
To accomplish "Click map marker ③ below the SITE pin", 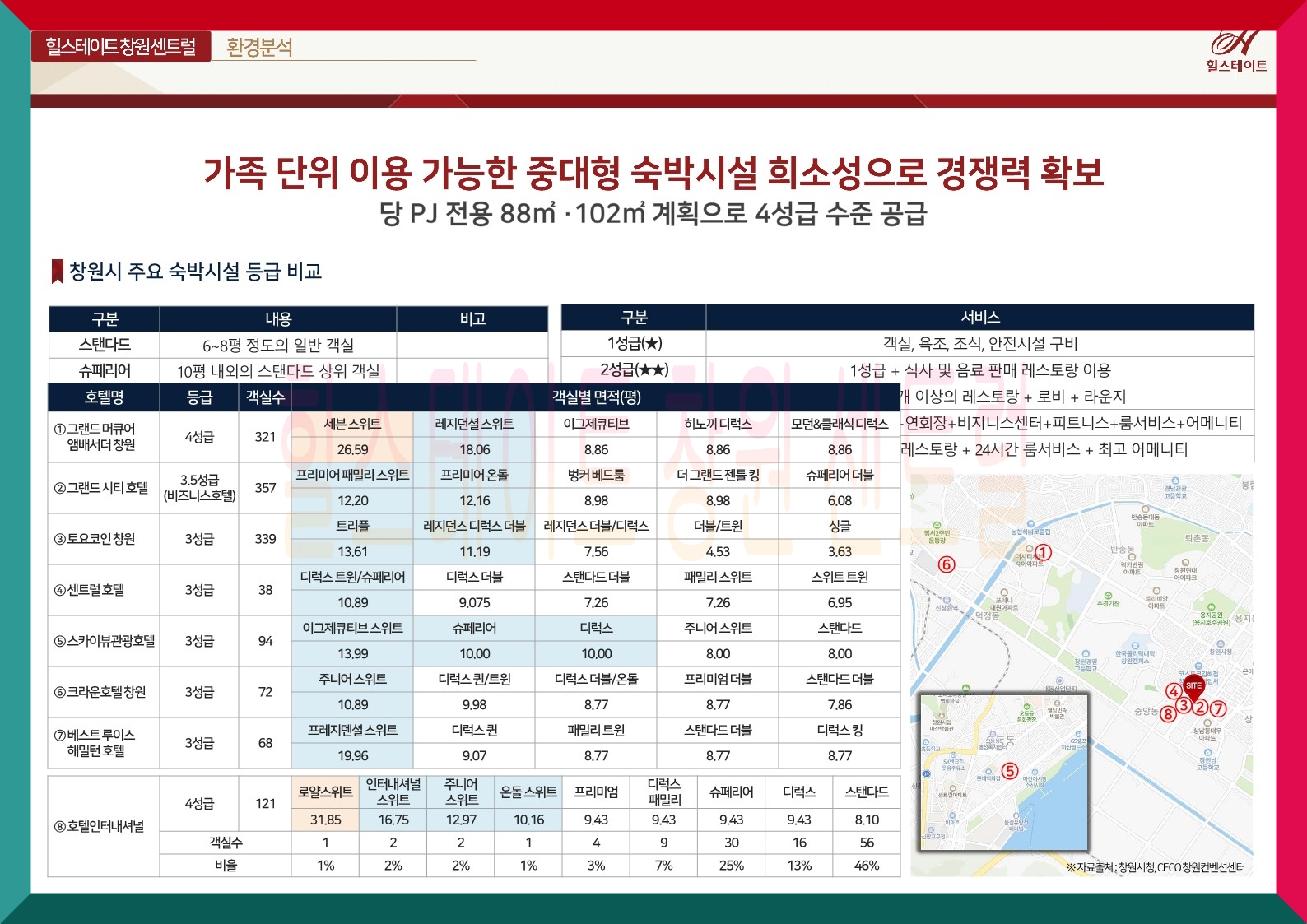I will point(1184,706).
